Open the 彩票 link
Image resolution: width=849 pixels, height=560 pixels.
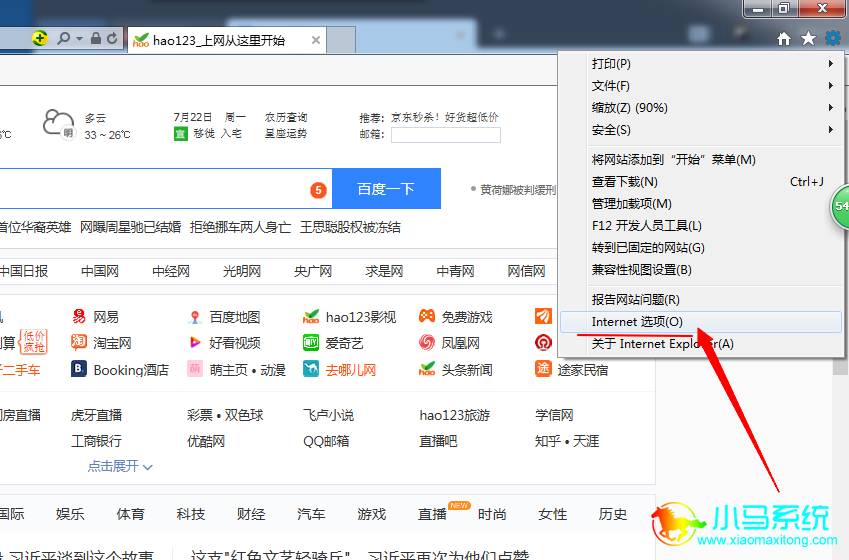click(200, 415)
